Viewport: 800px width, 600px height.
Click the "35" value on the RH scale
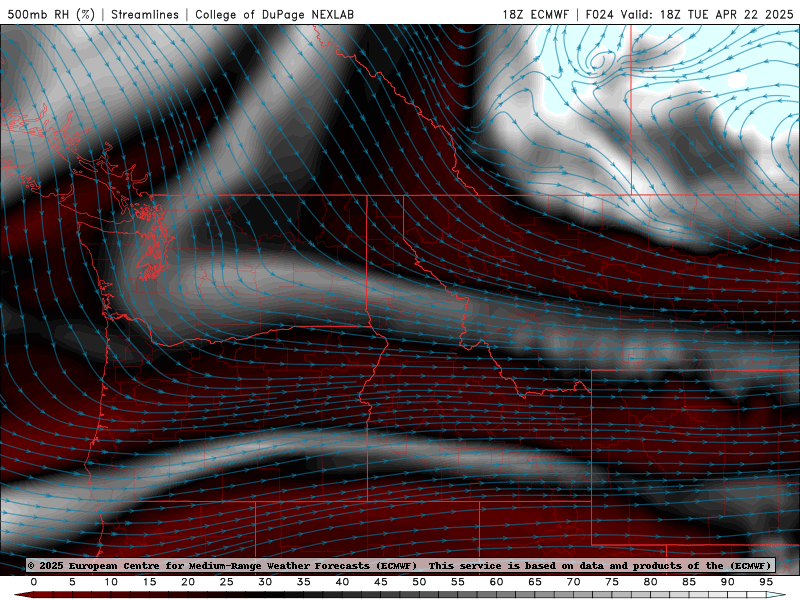[304, 582]
